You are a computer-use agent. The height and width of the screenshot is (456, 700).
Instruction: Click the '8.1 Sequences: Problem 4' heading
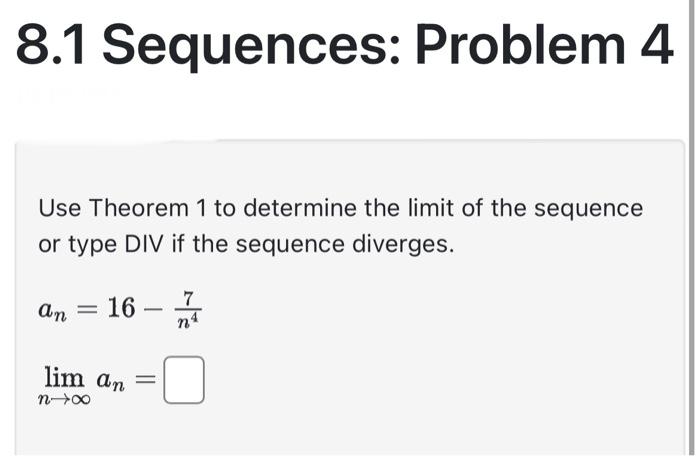(x=344, y=46)
